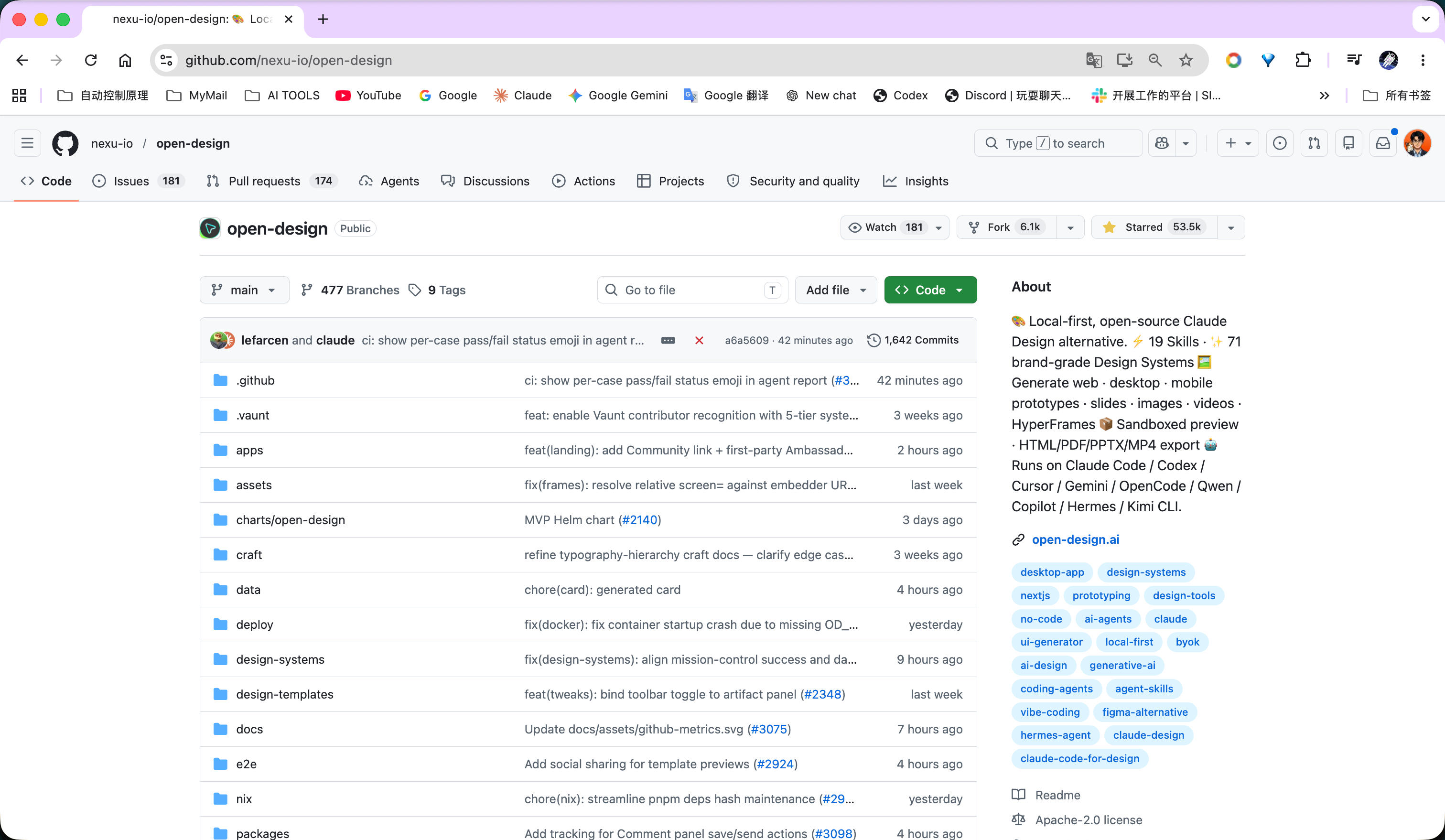
Task: Select the figma-alternative topic tag
Action: pyautogui.click(x=1144, y=712)
